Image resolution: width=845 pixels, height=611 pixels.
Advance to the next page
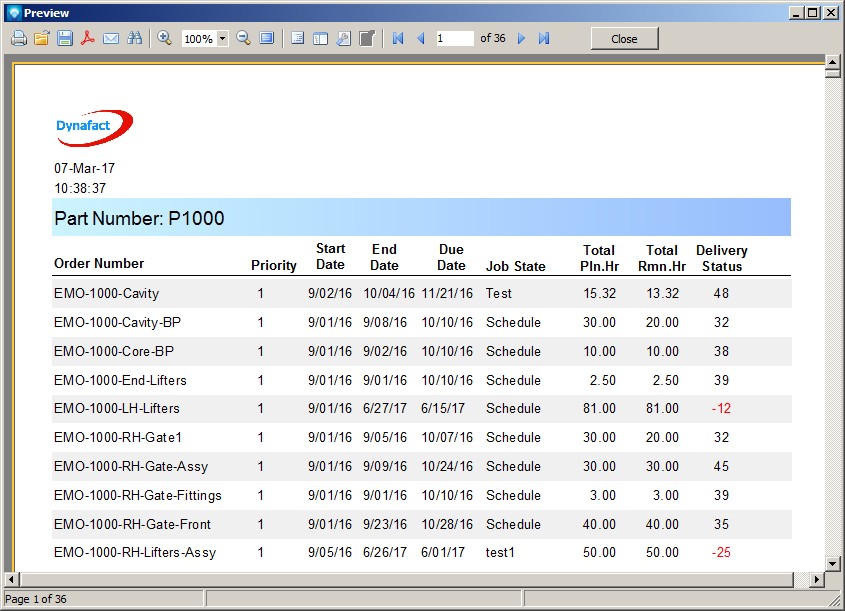point(521,38)
